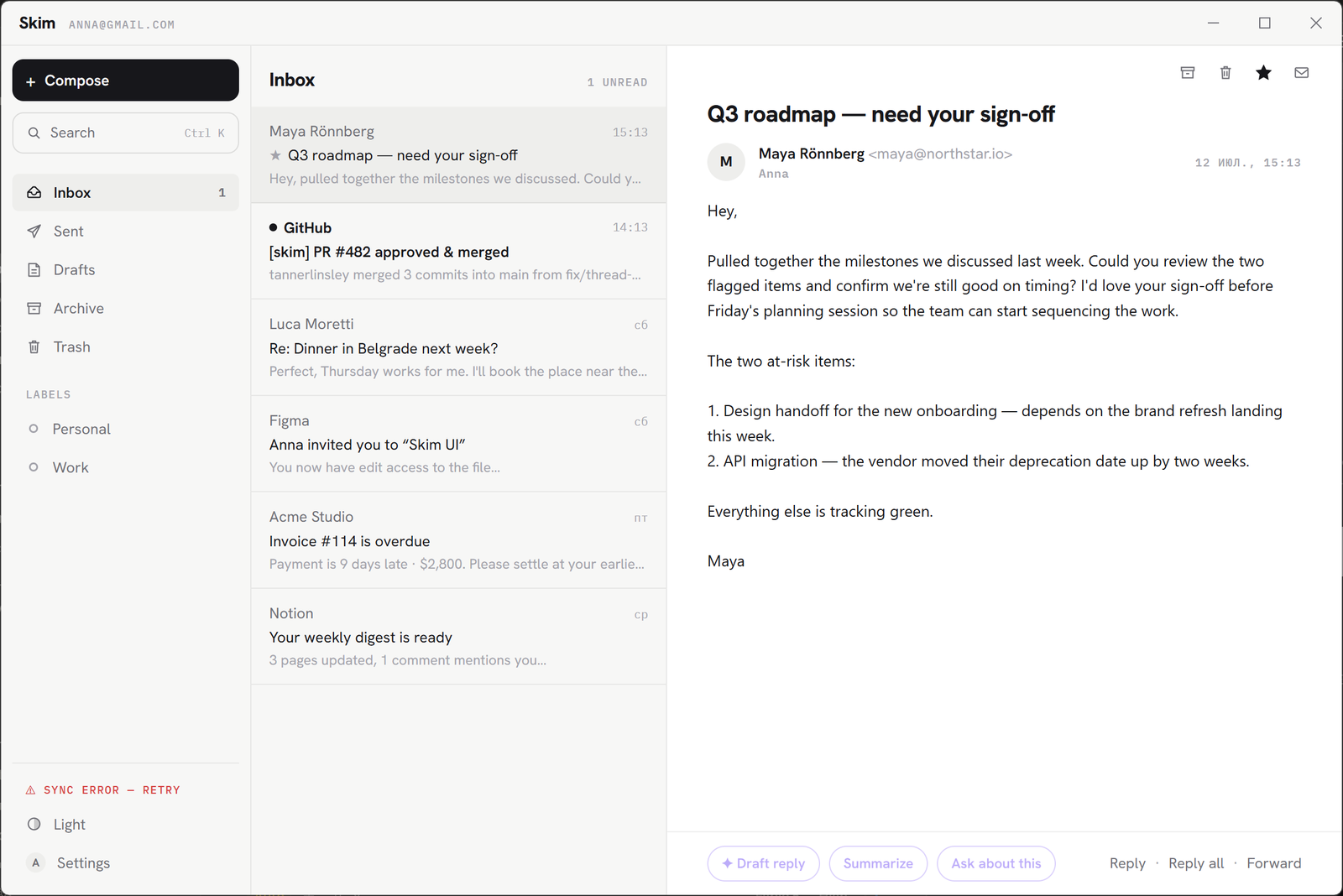The width and height of the screenshot is (1343, 896).
Task: Click the account ANNA@GMAIL.COM text
Action: coord(122,25)
